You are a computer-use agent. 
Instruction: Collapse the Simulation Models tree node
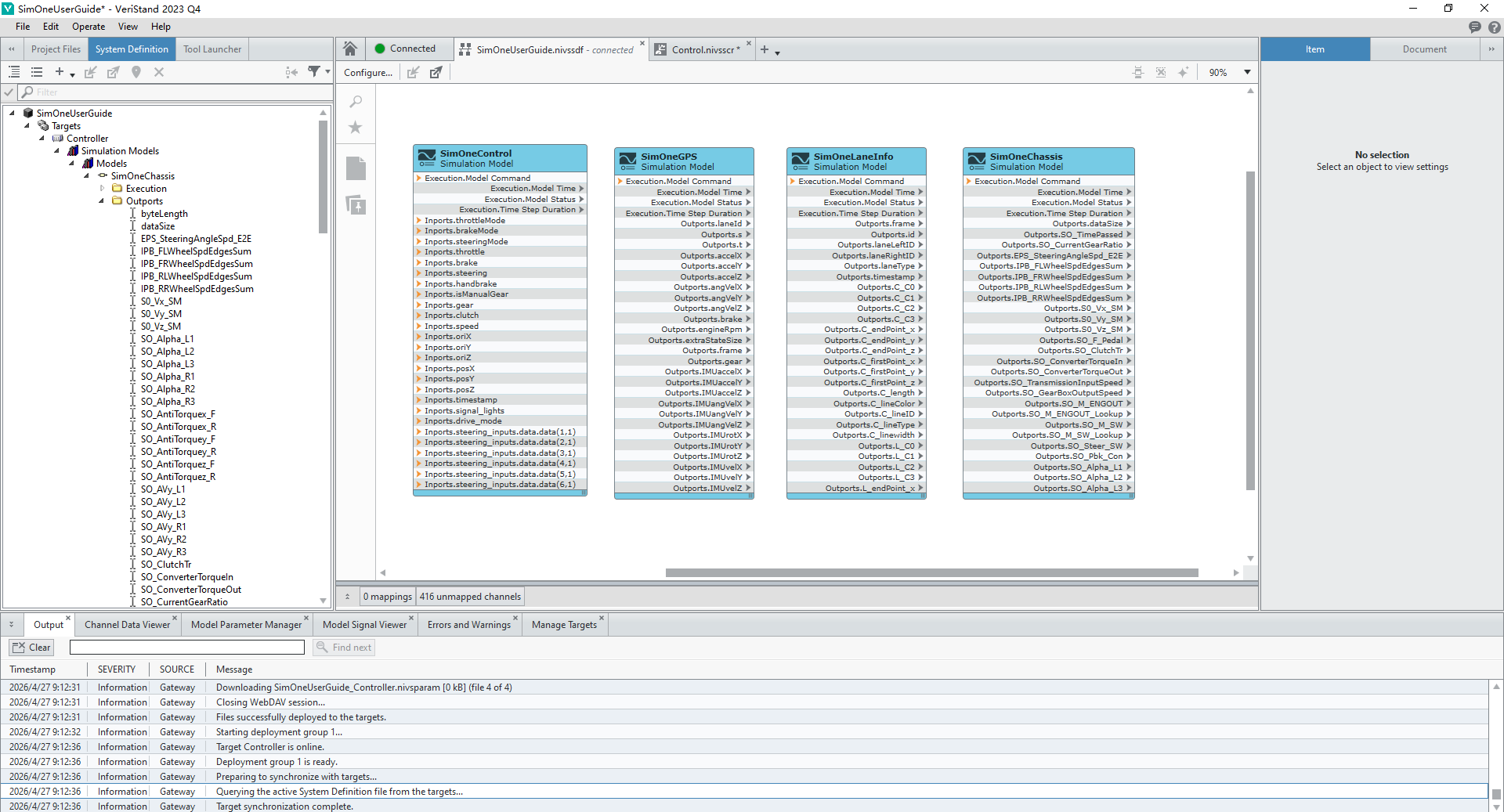[x=56, y=150]
